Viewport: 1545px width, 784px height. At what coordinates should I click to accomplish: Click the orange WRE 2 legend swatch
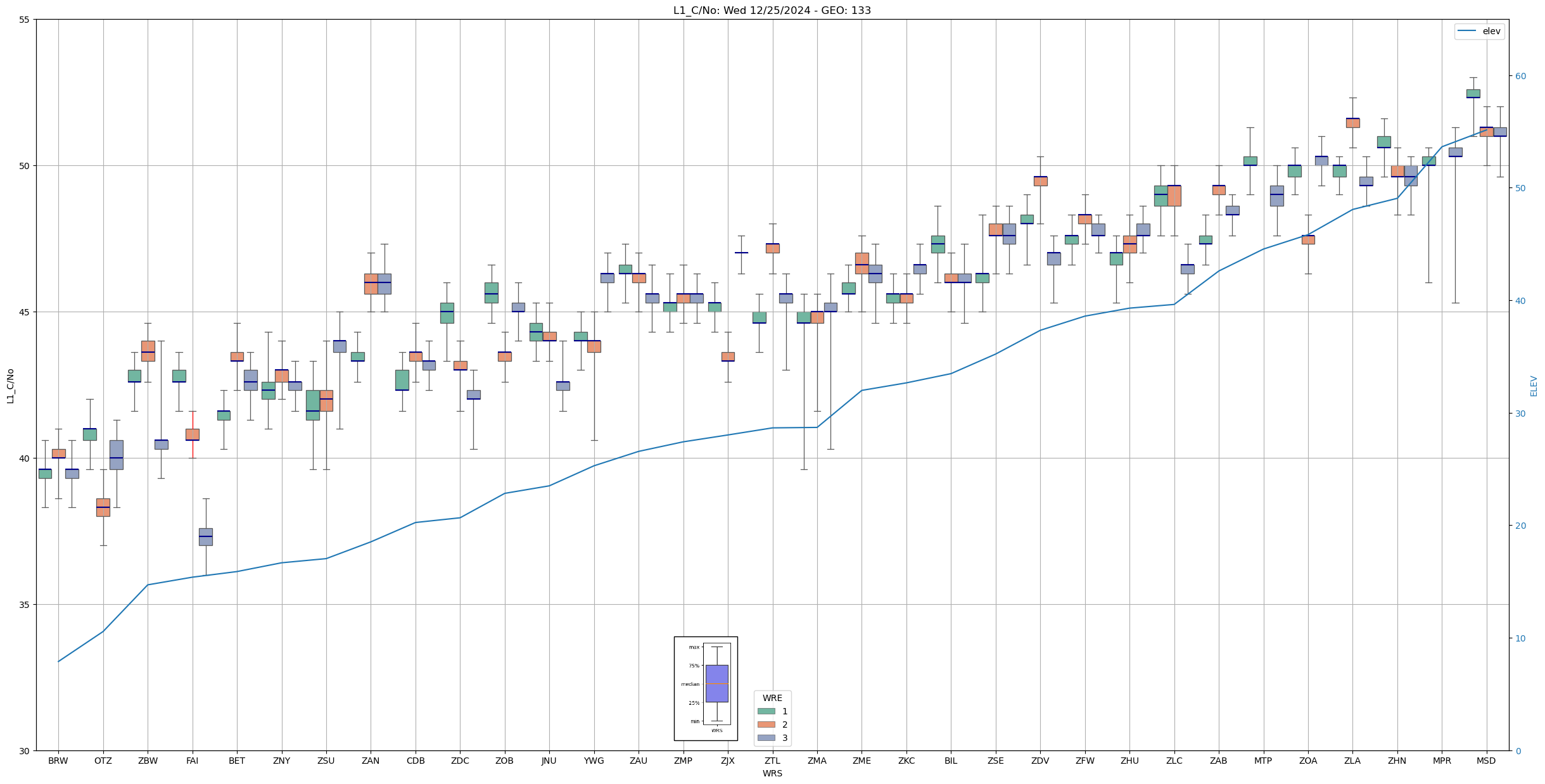pos(766,724)
